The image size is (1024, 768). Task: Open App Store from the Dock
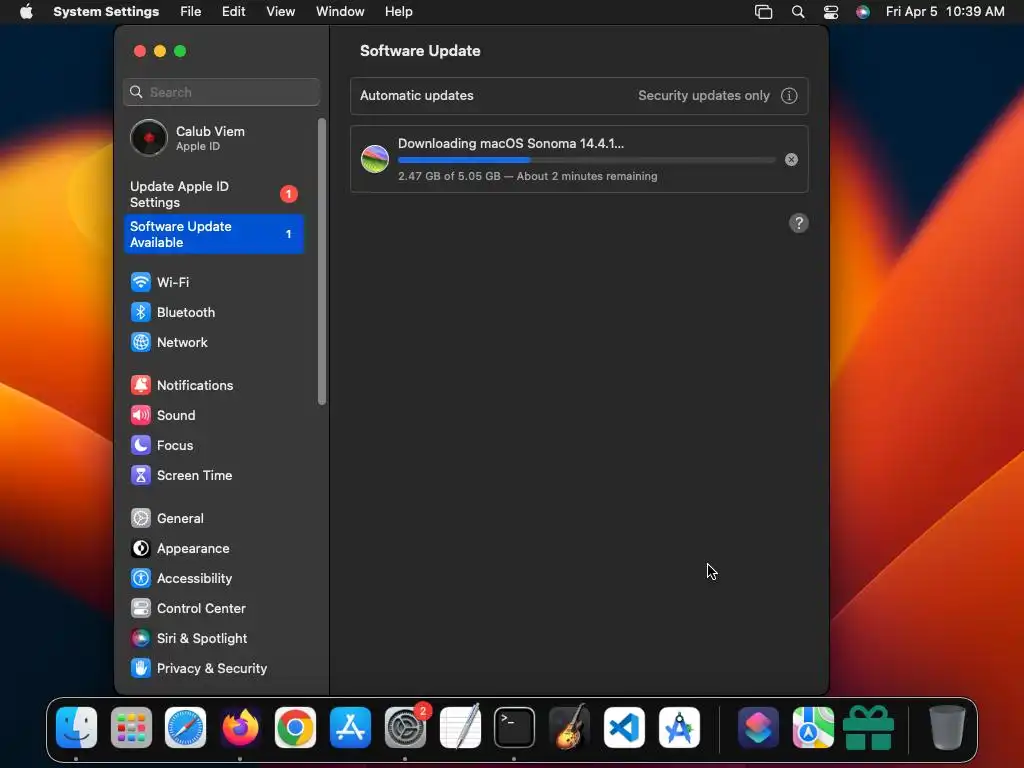[350, 727]
